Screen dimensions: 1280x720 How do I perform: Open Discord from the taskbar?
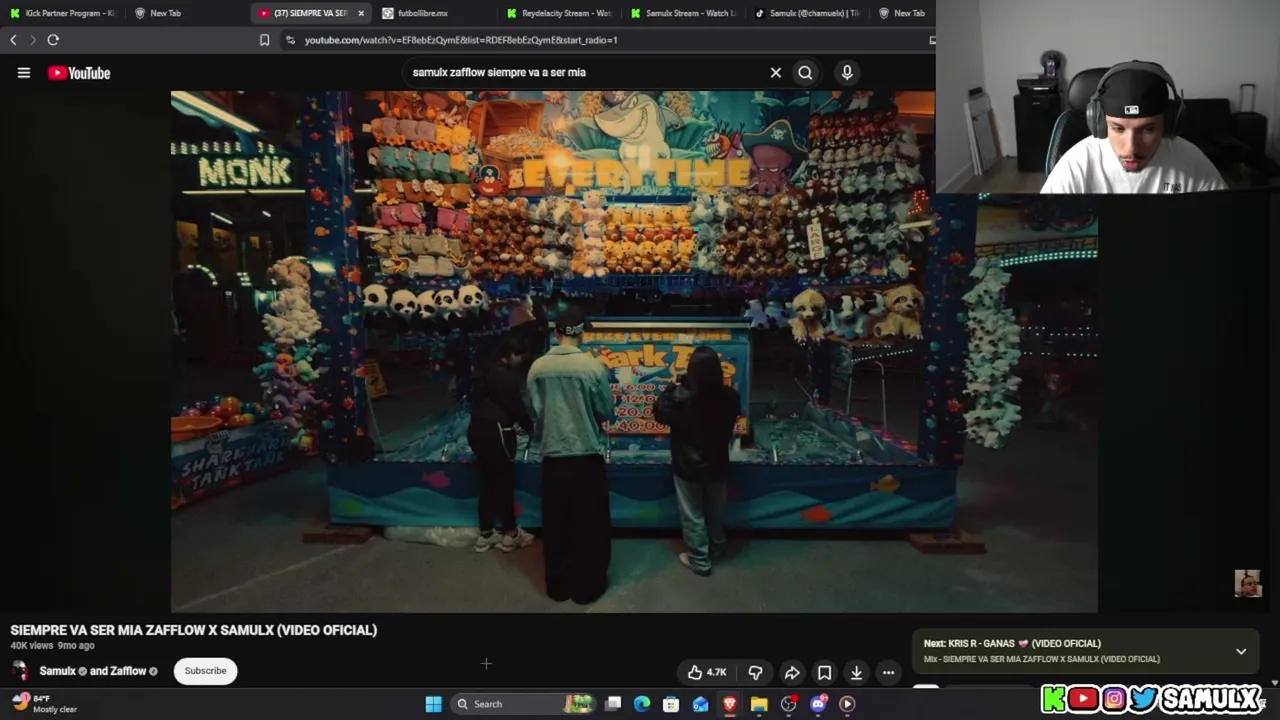click(818, 704)
